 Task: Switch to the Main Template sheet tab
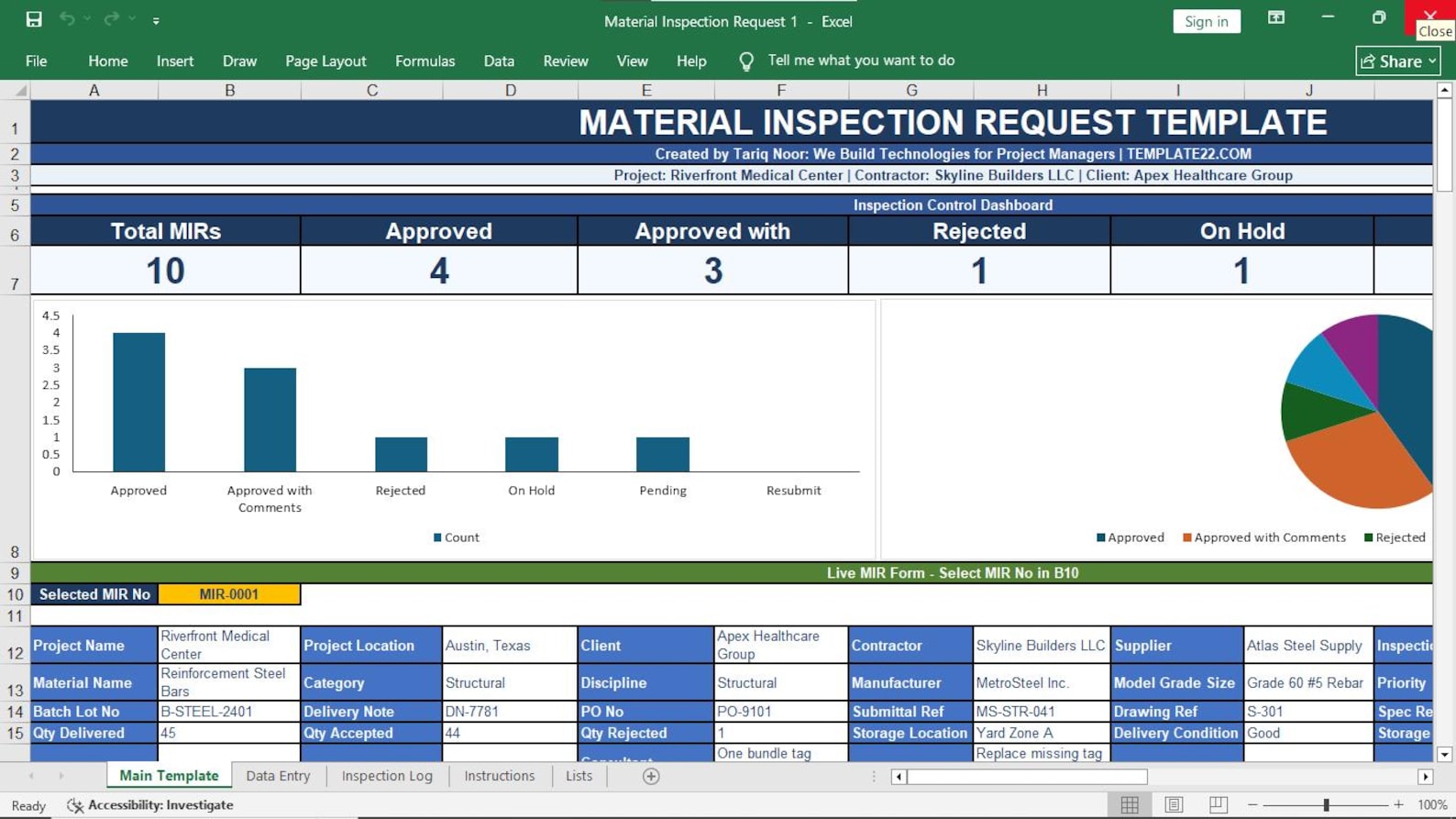coord(169,776)
